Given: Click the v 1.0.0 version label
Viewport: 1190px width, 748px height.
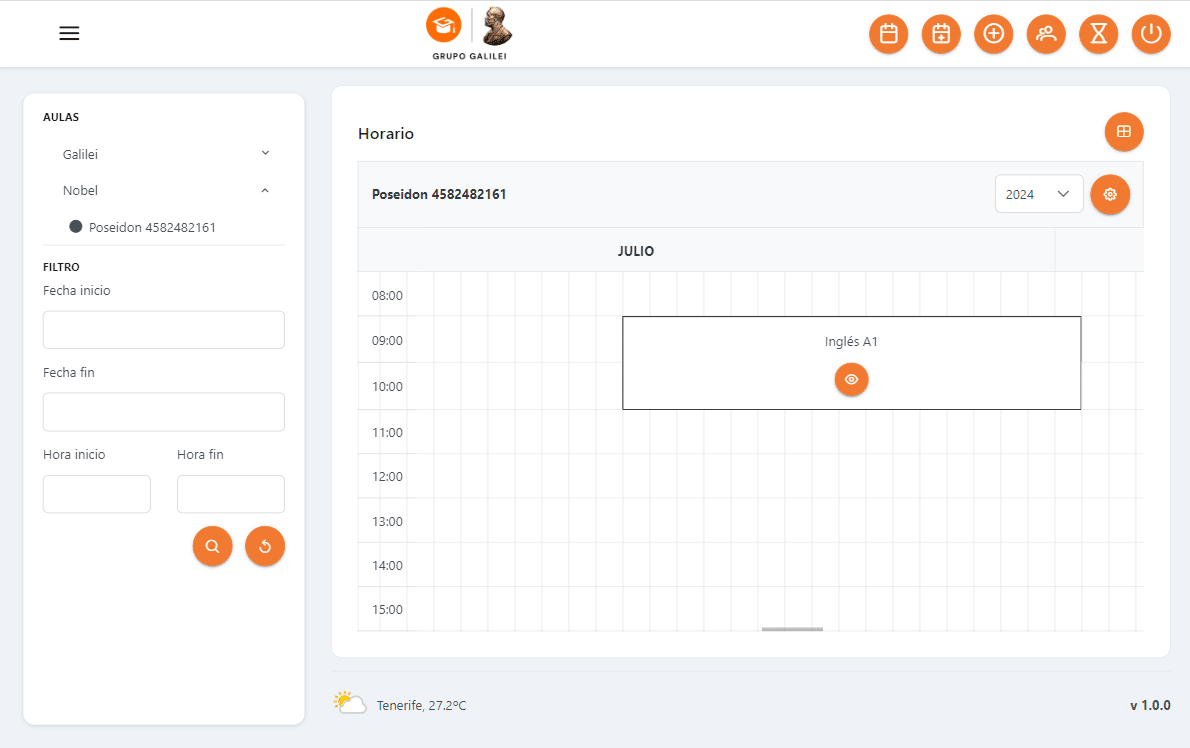Looking at the screenshot, I should coord(1150,706).
